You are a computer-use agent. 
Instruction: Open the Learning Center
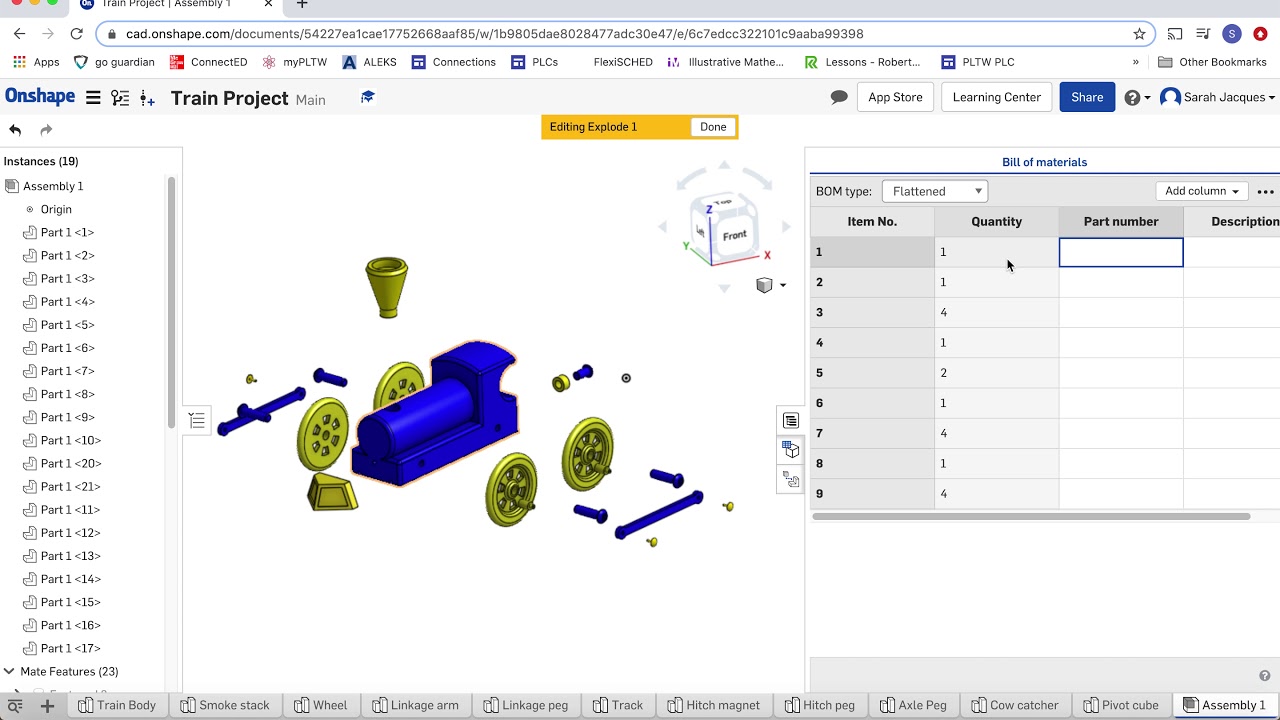coord(996,97)
